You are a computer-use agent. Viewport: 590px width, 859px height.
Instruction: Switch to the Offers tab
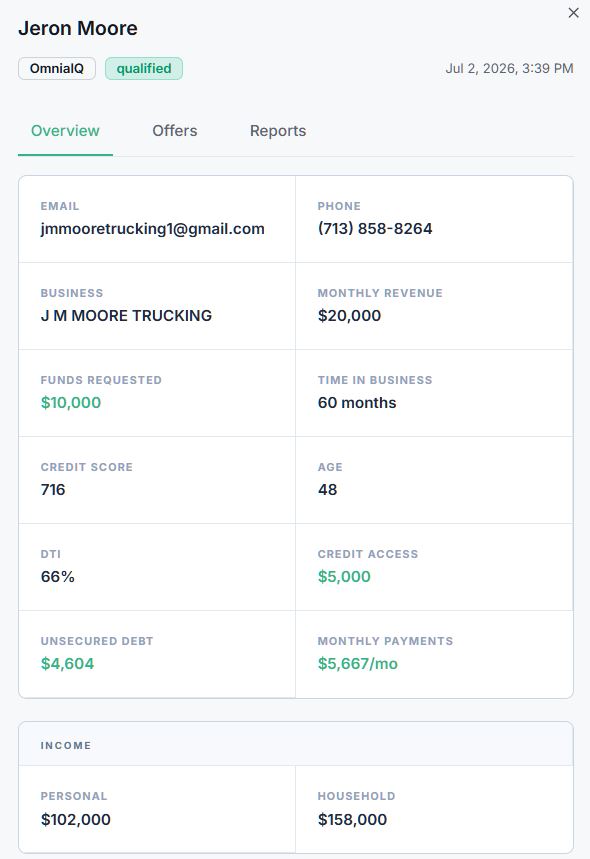175,131
